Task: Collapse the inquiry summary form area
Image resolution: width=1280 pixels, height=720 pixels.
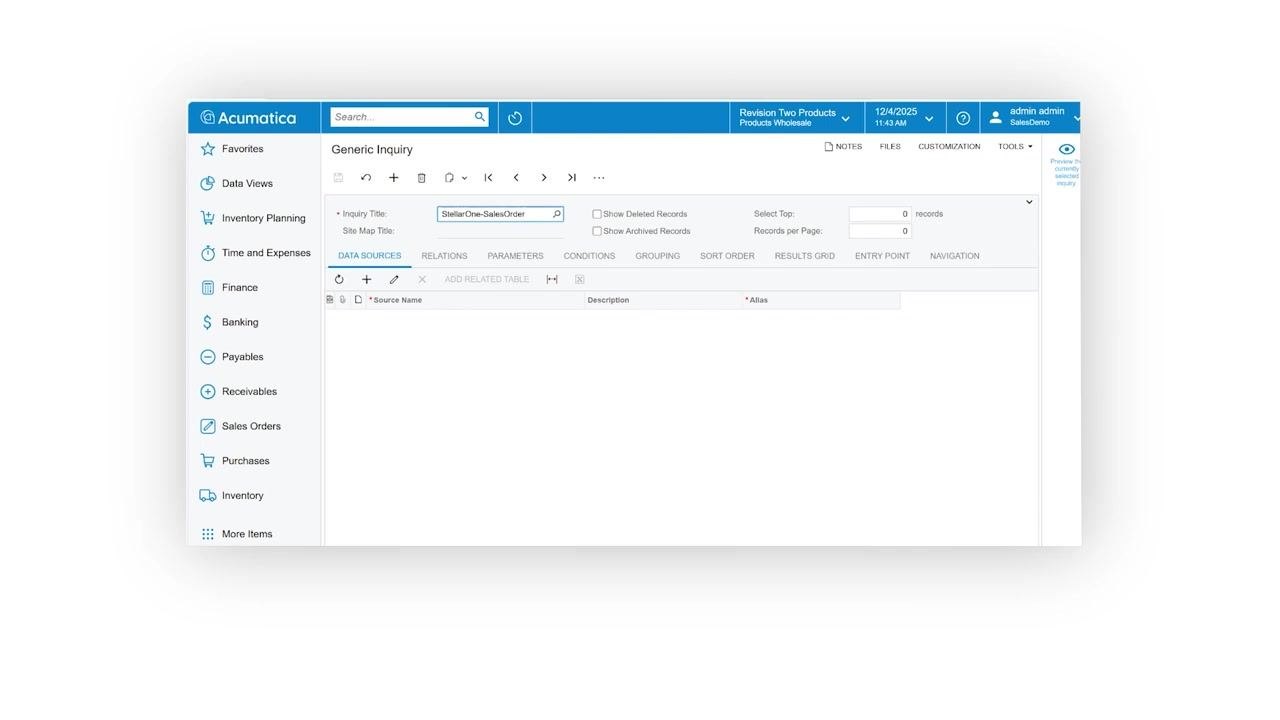Action: 1029,203
